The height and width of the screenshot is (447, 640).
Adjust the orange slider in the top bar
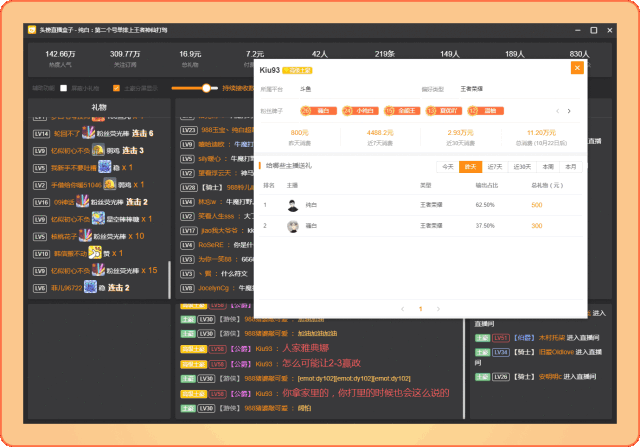[208, 88]
